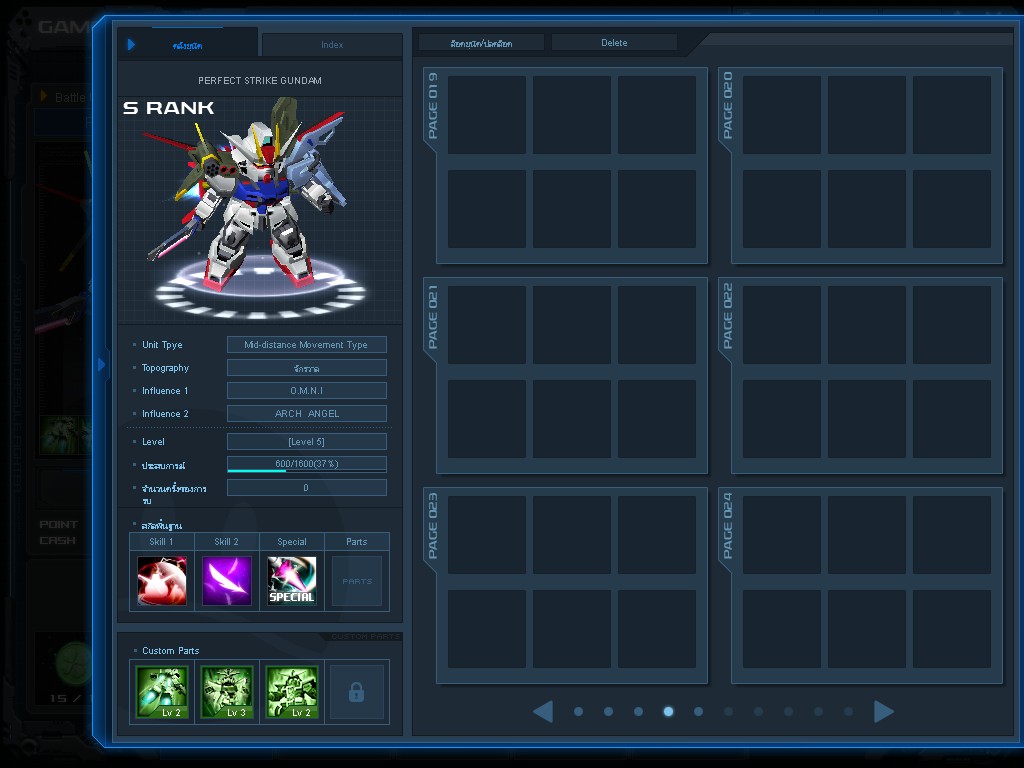Select first slot of PAGE 024
The image size is (1024, 768).
[782, 536]
